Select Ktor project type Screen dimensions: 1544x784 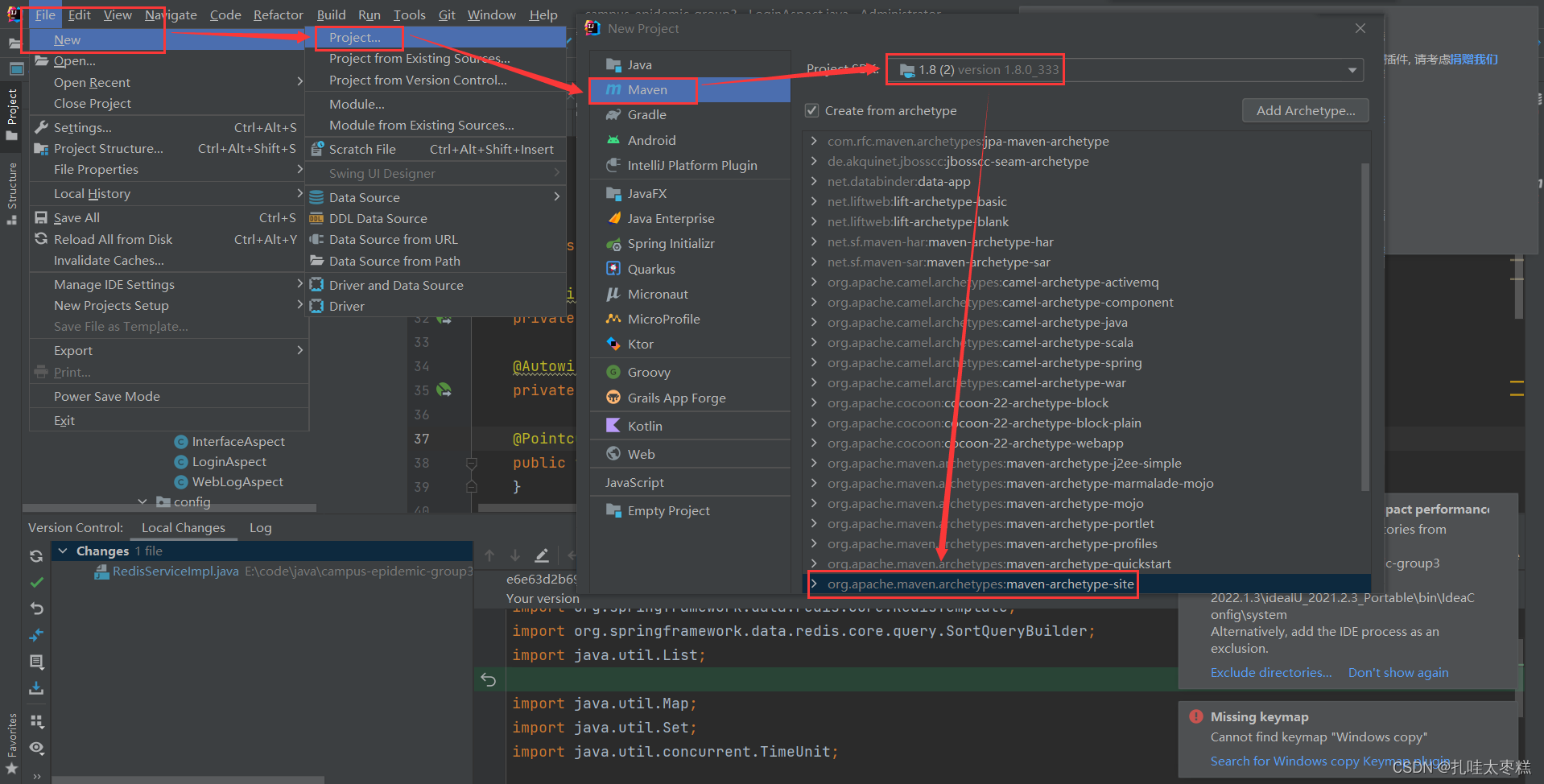click(690, 344)
